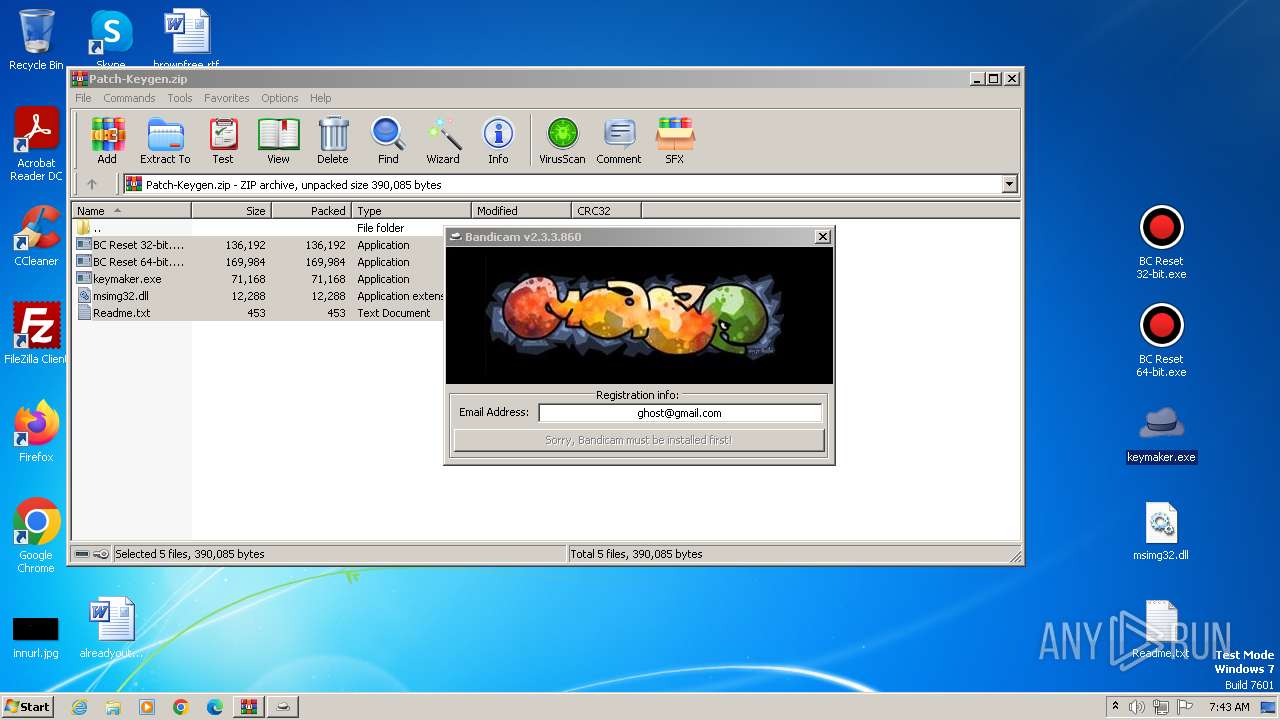Open the Favorites menu
The image size is (1280, 720).
coord(227,98)
